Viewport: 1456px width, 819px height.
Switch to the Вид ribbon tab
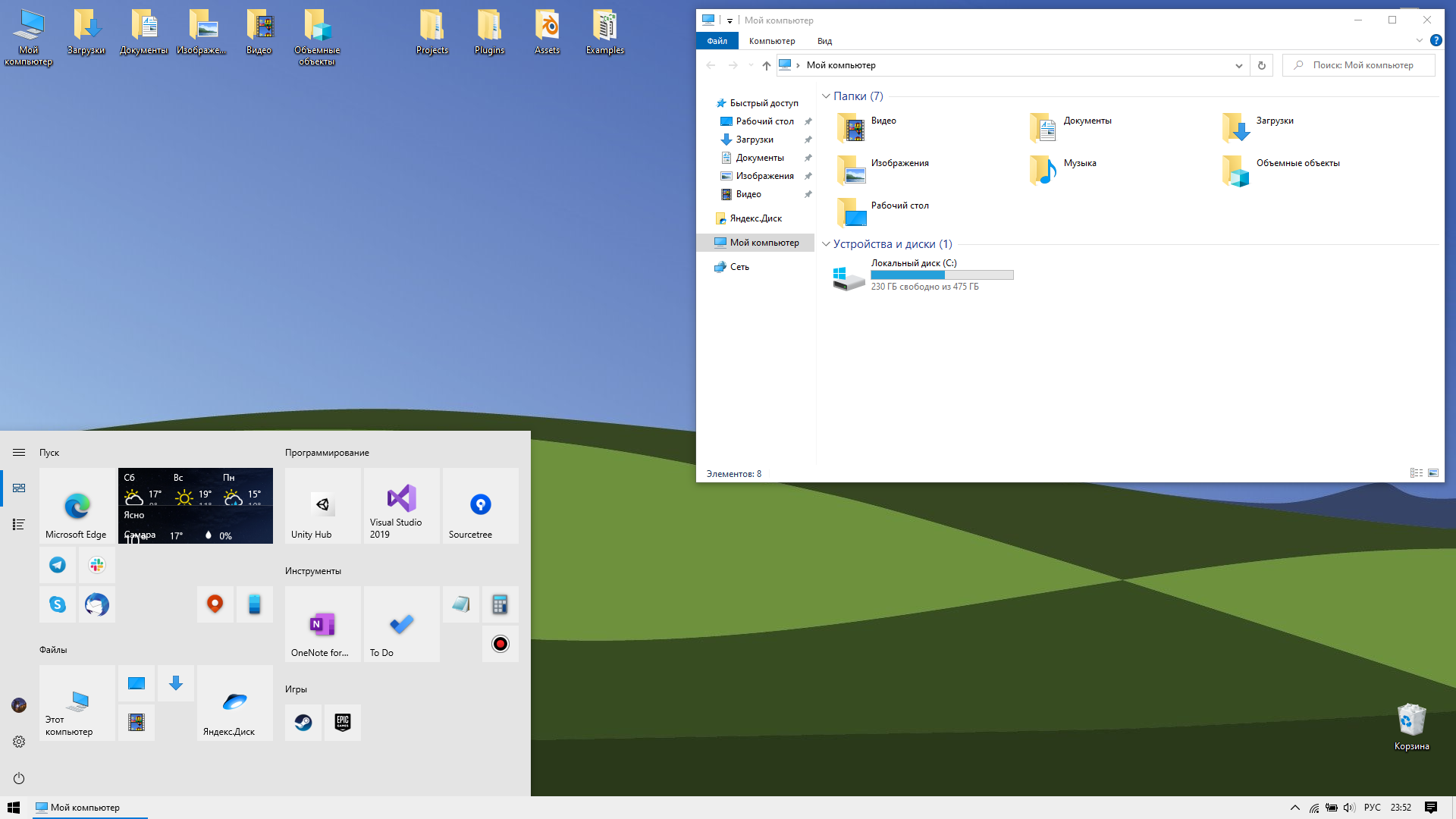click(x=824, y=41)
